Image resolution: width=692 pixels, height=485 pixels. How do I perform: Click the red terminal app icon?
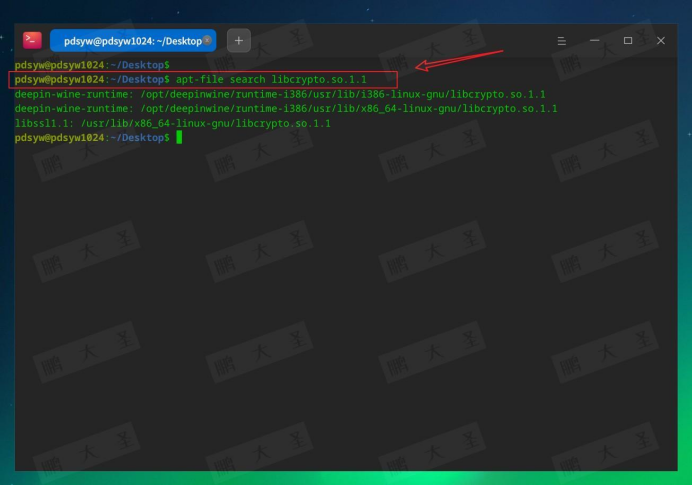pos(32,40)
